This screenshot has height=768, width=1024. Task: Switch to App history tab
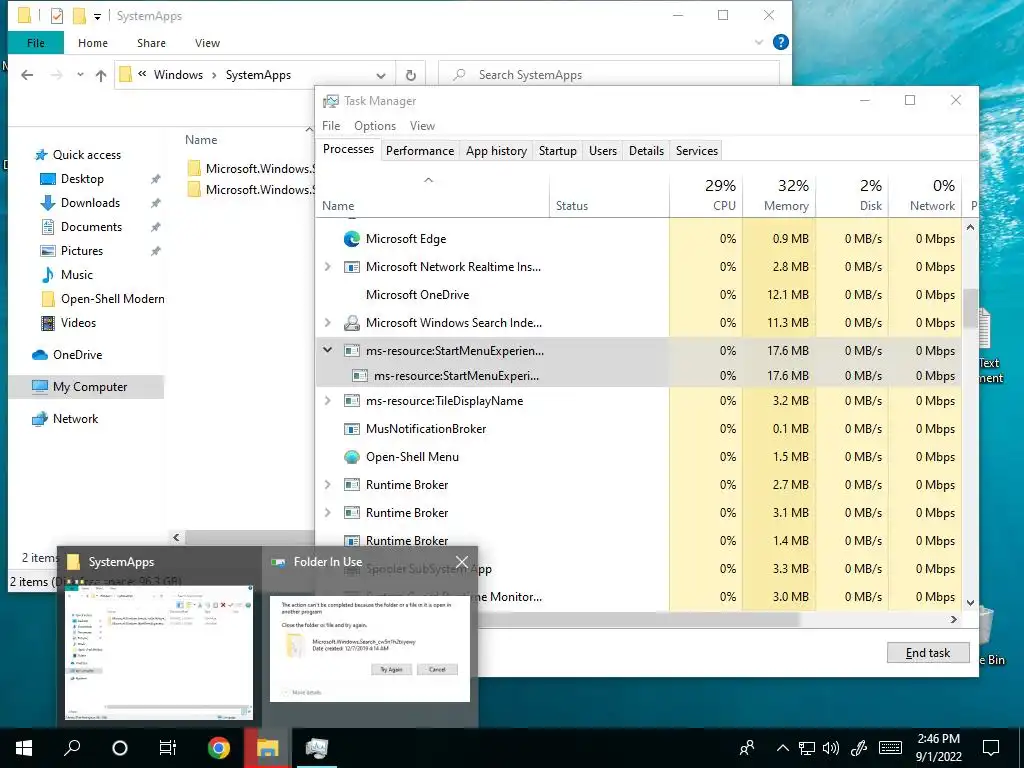(496, 151)
